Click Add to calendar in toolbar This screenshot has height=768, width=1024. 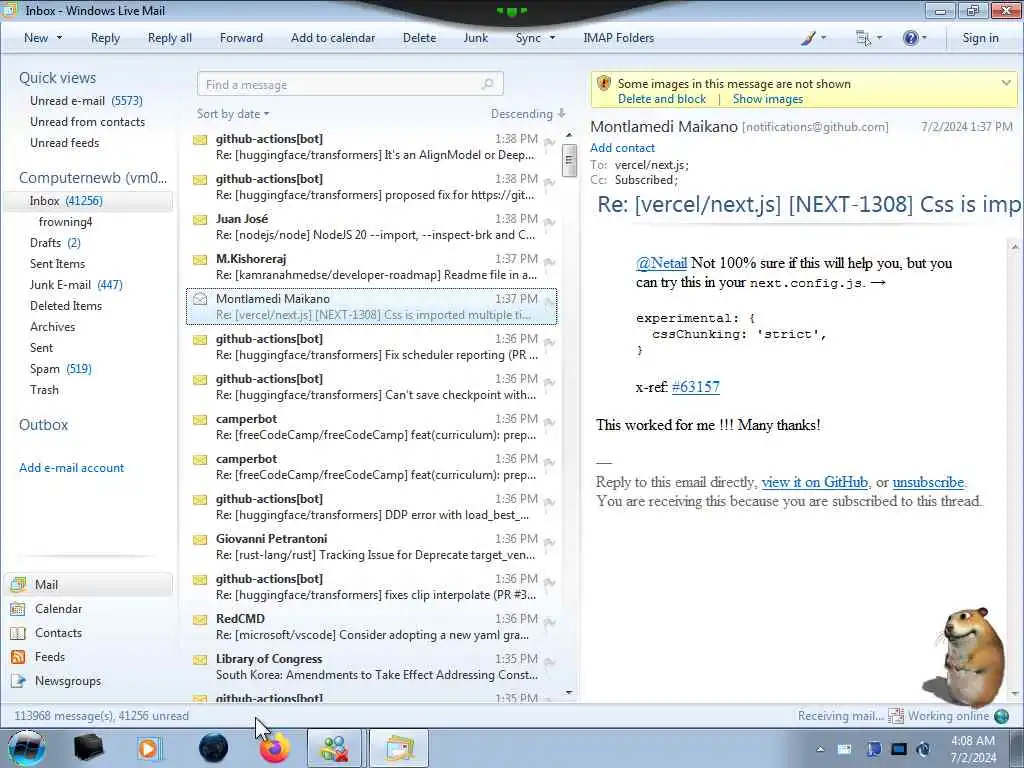(x=333, y=38)
